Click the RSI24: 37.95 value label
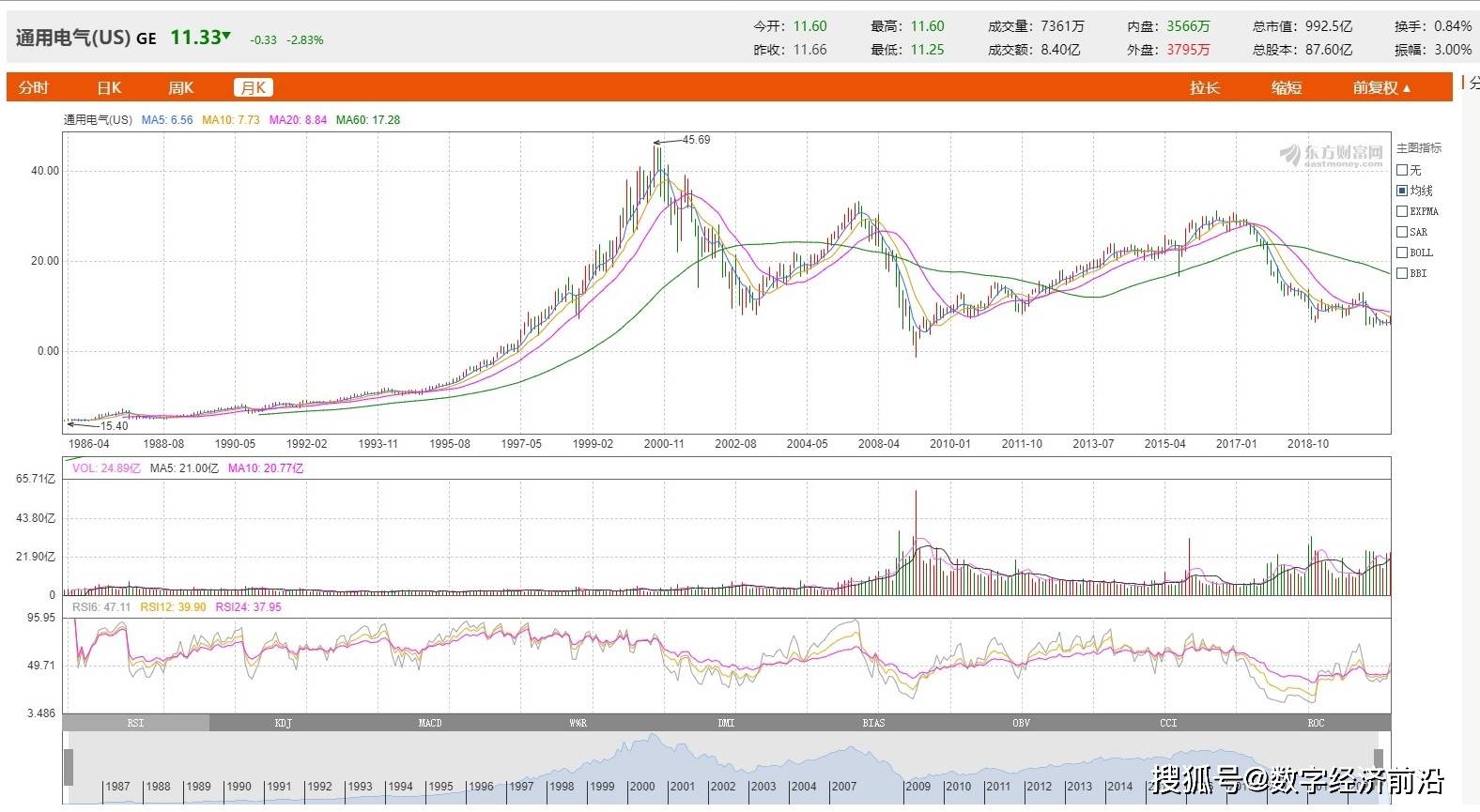The width and height of the screenshot is (1480, 812). pos(248,607)
